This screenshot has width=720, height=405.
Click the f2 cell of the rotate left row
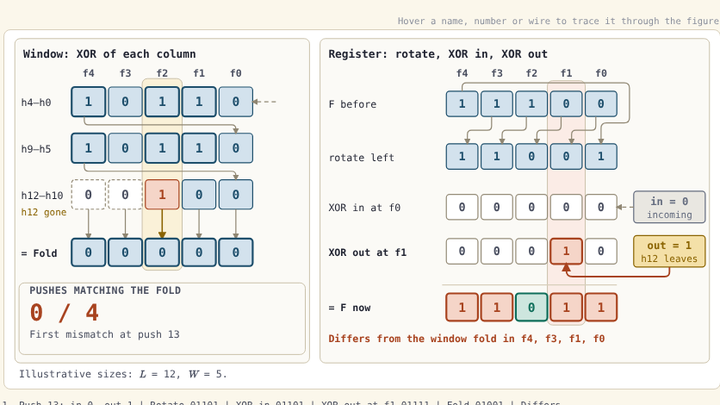(531, 157)
